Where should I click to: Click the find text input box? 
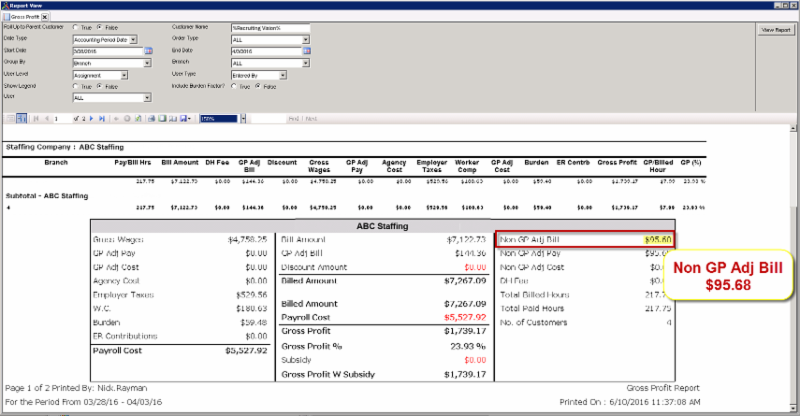click(268, 118)
